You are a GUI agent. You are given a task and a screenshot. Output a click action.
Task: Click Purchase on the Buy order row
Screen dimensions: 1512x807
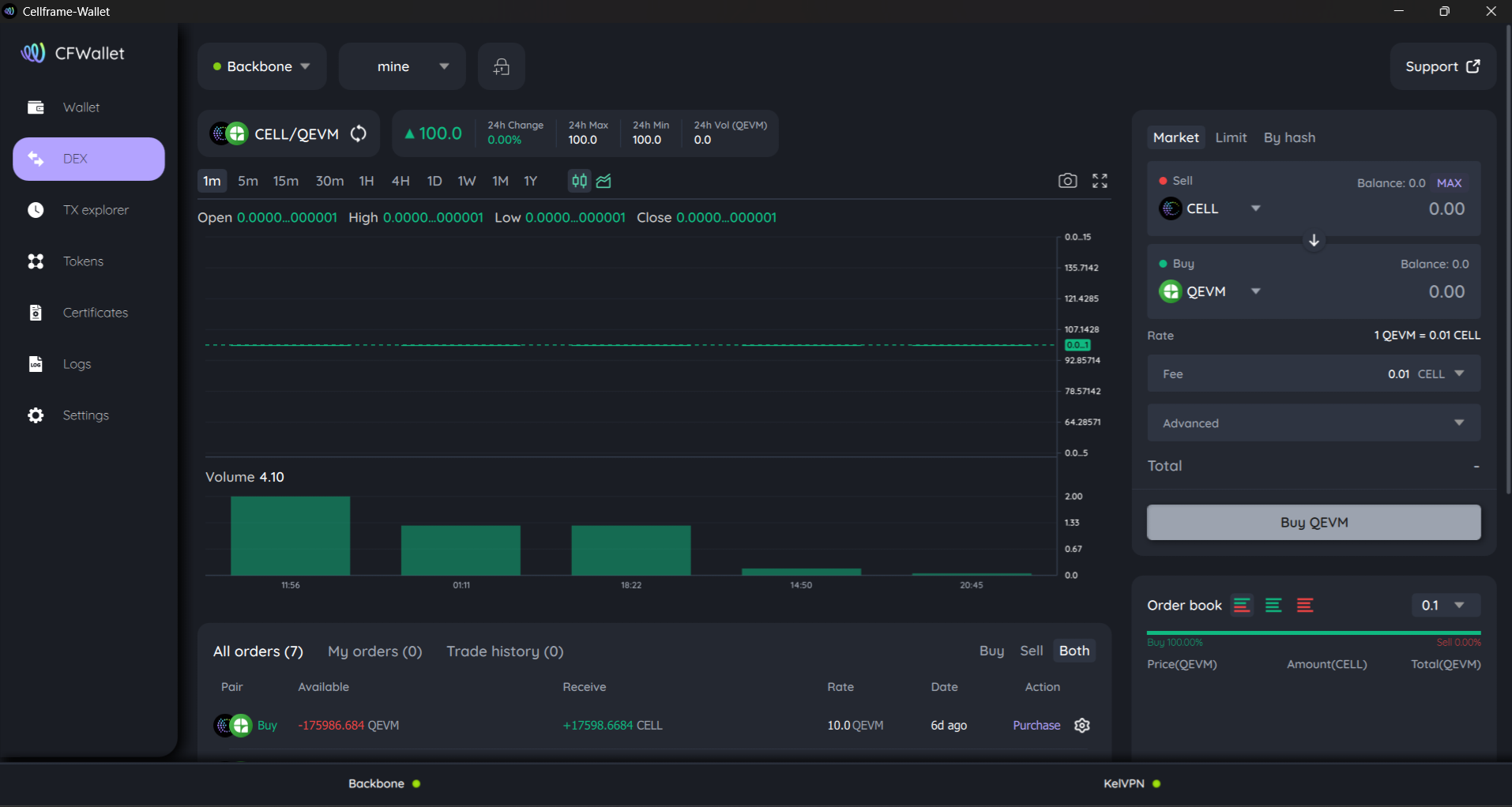point(1036,726)
